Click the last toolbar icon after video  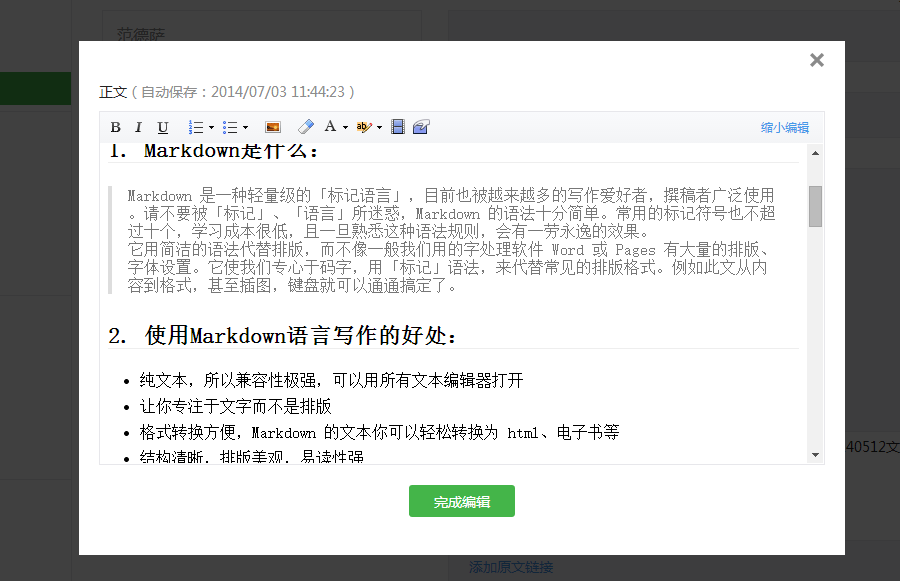421,127
